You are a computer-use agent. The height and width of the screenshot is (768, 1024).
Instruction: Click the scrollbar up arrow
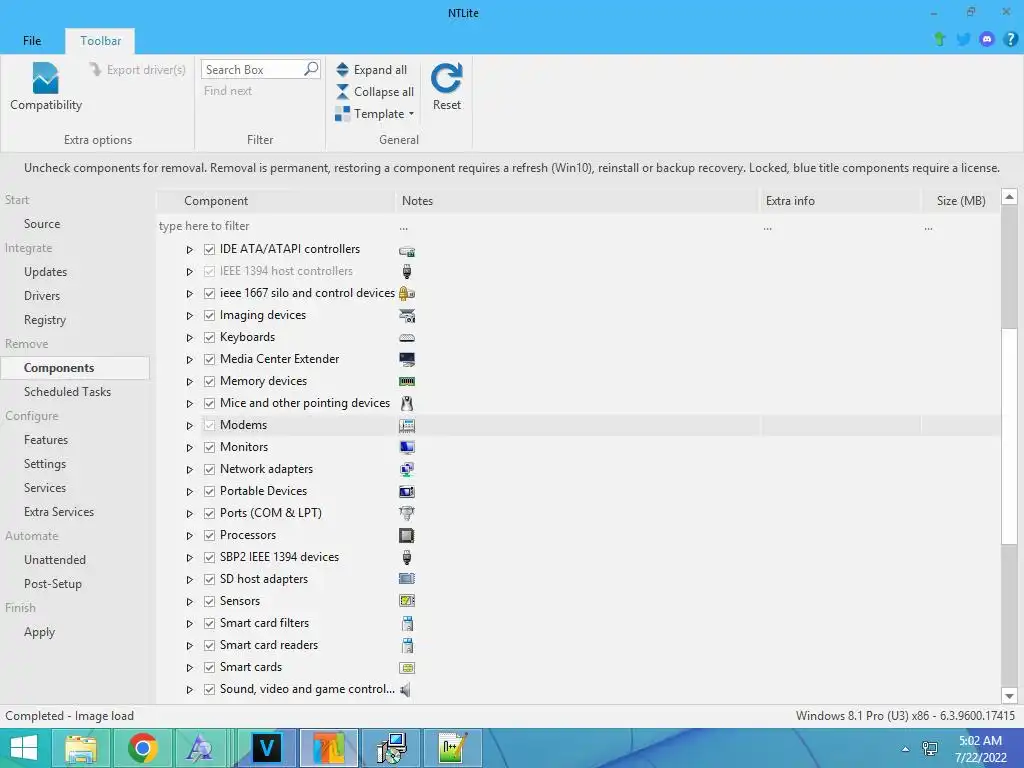(1009, 197)
